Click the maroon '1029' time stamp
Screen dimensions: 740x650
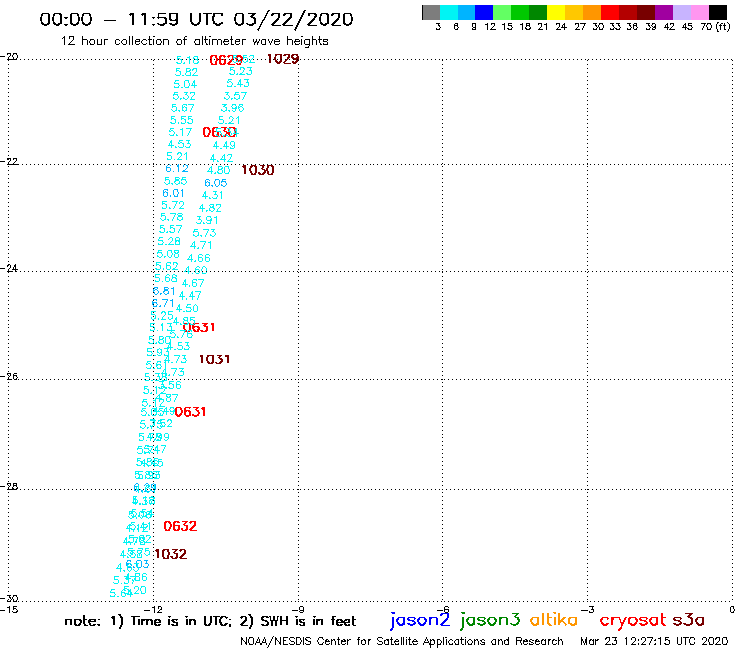(283, 59)
